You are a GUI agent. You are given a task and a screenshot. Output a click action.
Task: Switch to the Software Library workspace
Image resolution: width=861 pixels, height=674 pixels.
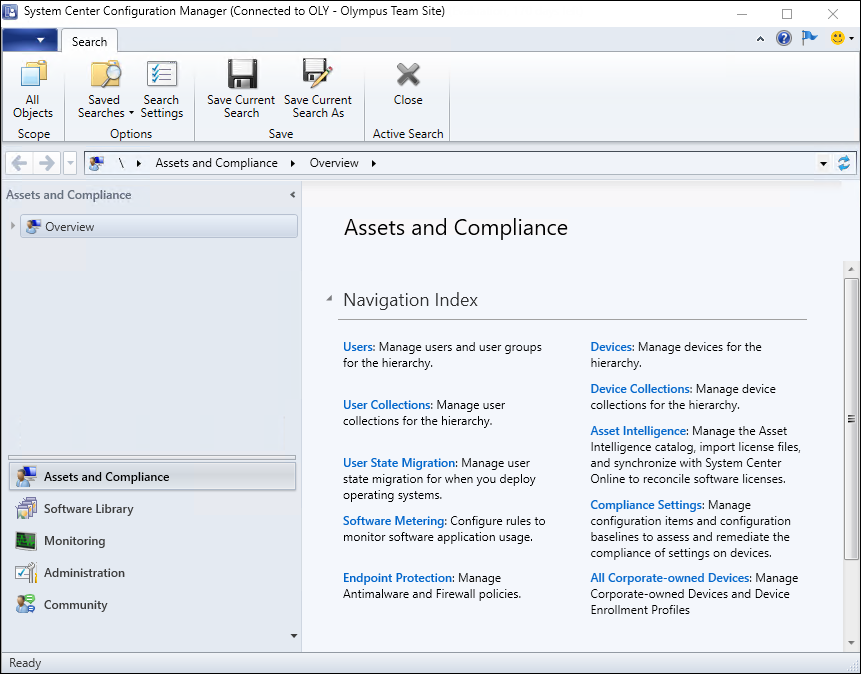pyautogui.click(x=88, y=509)
